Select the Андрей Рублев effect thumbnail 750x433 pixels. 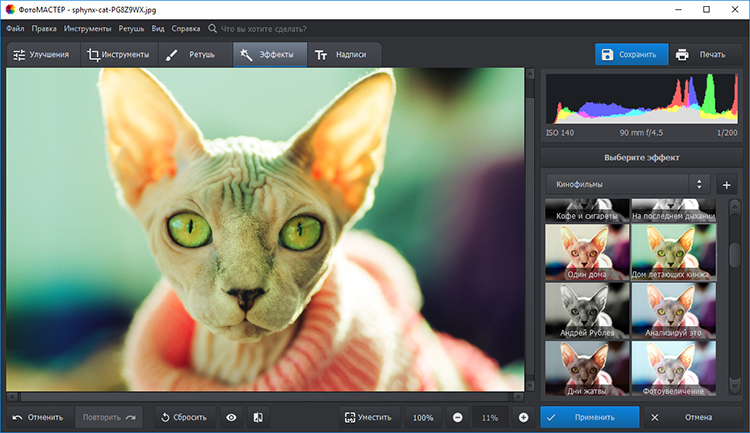(x=585, y=310)
